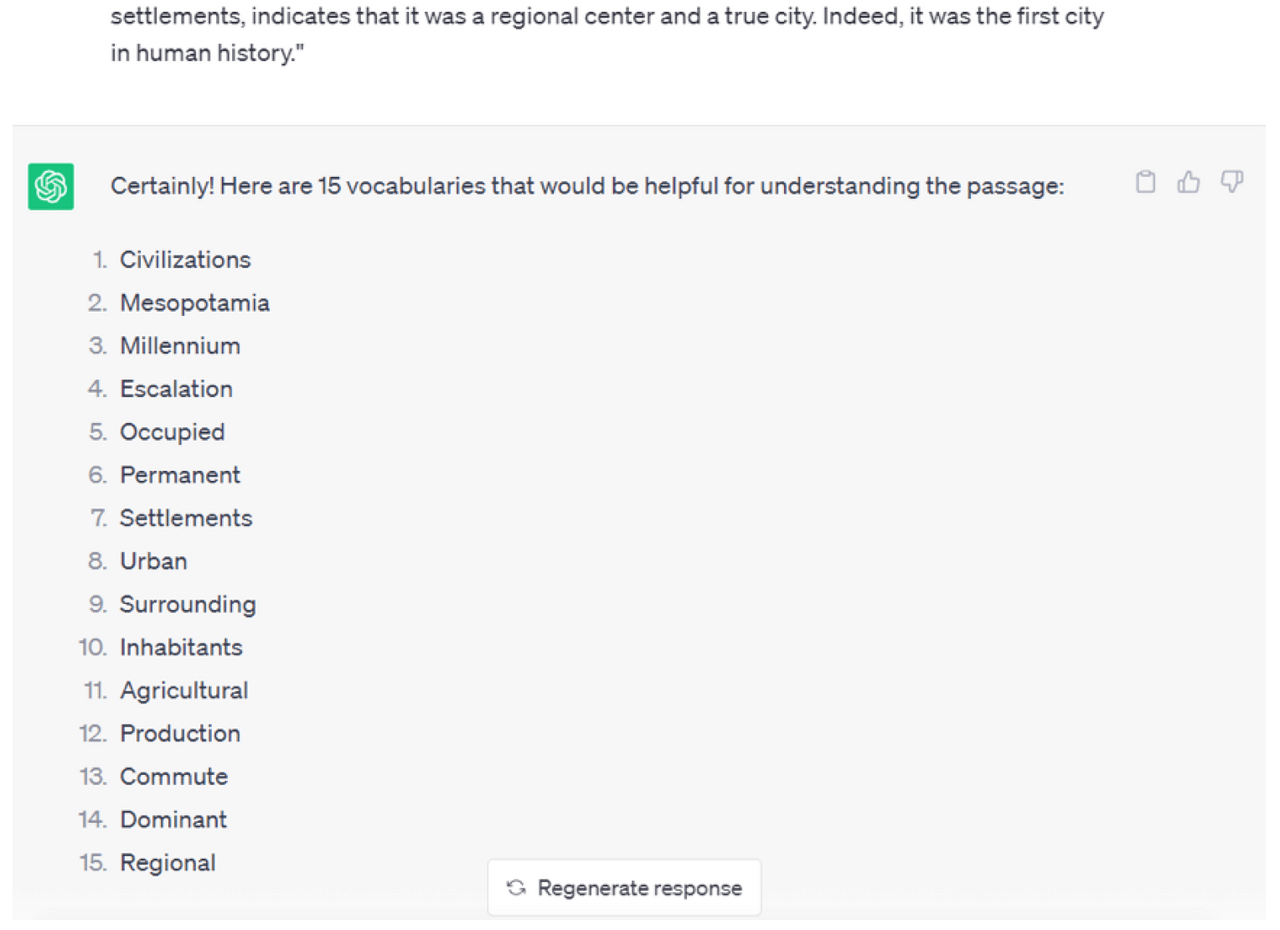Click the green ChatGPT logo avatar
Screen dimensions: 1280x930
pyautogui.click(x=50, y=187)
